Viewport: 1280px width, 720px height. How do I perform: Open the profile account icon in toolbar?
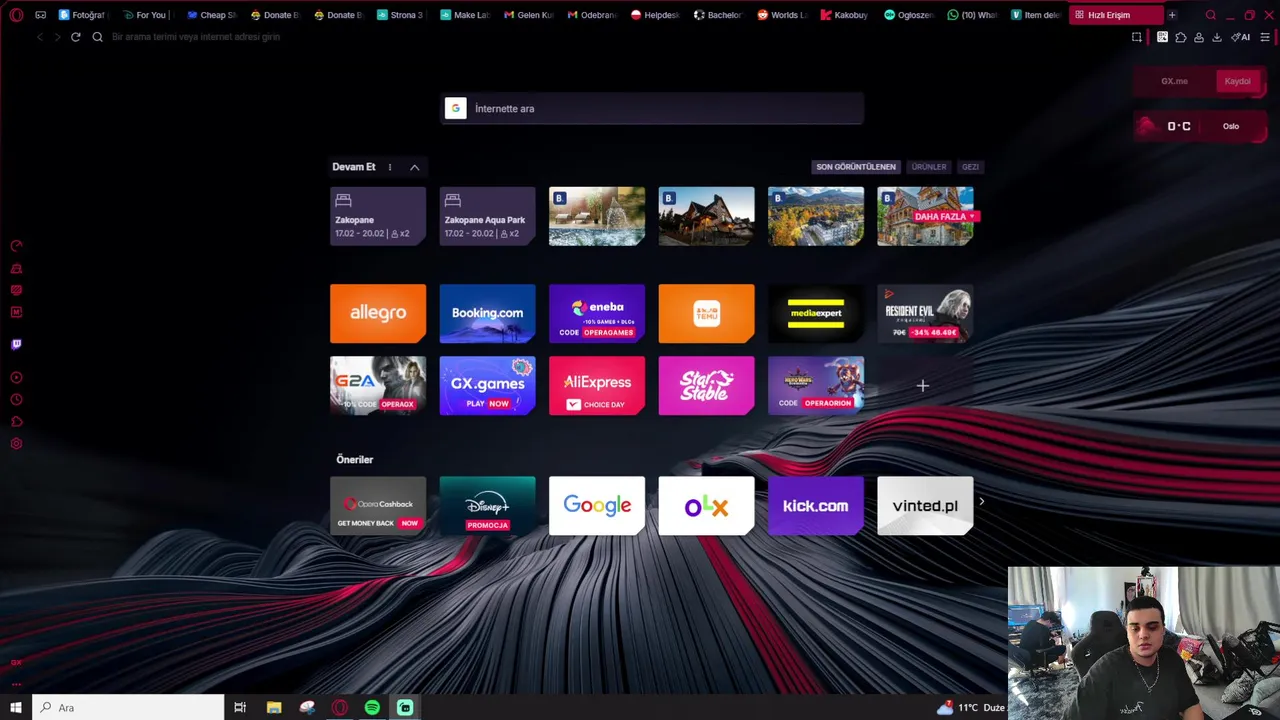1199,37
